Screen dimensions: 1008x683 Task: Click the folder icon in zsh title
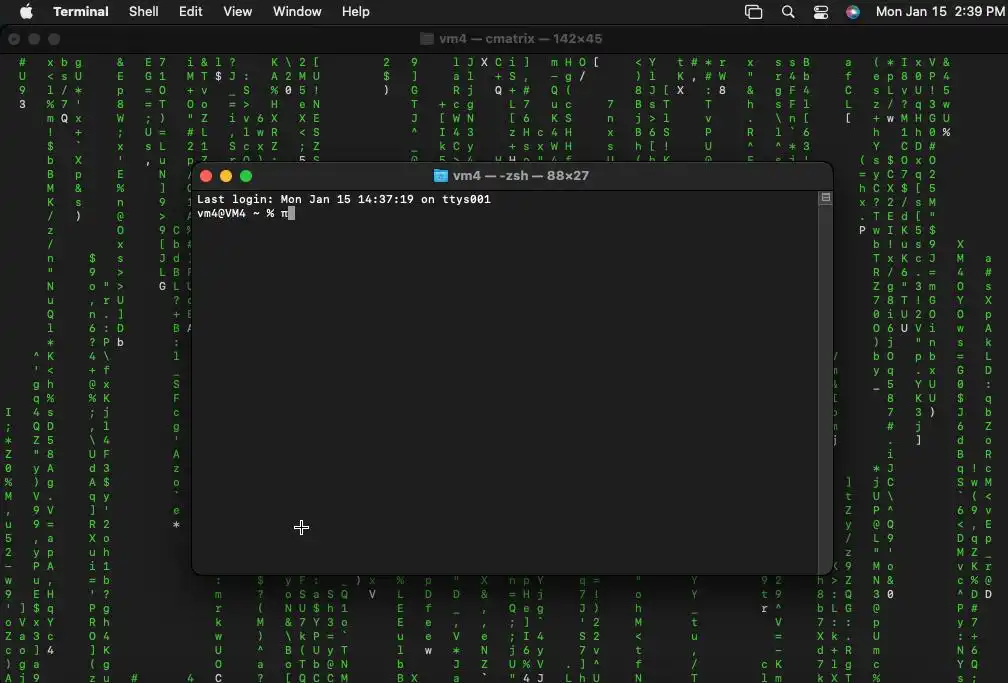click(440, 176)
